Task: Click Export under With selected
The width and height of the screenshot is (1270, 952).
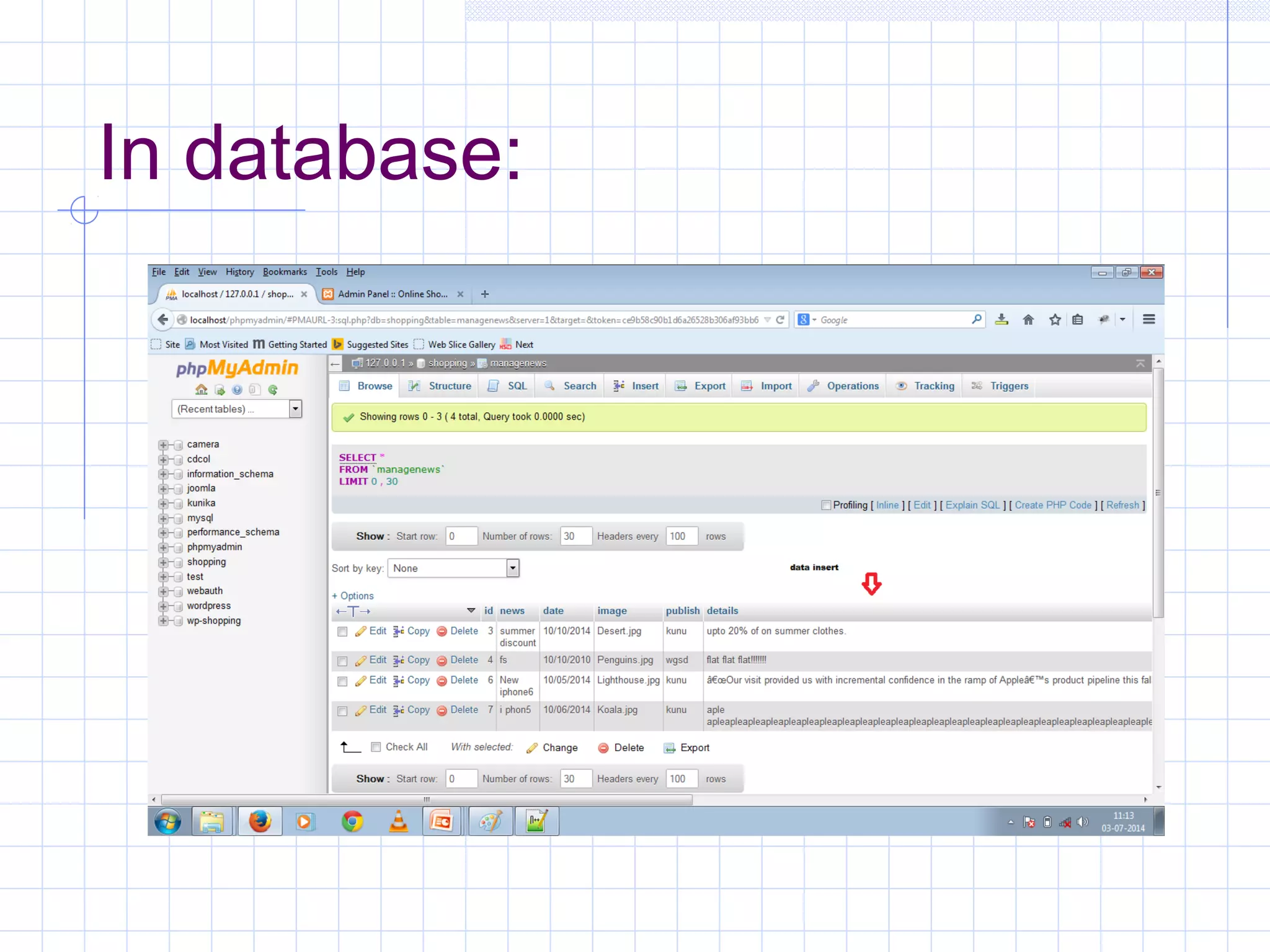Action: click(686, 747)
